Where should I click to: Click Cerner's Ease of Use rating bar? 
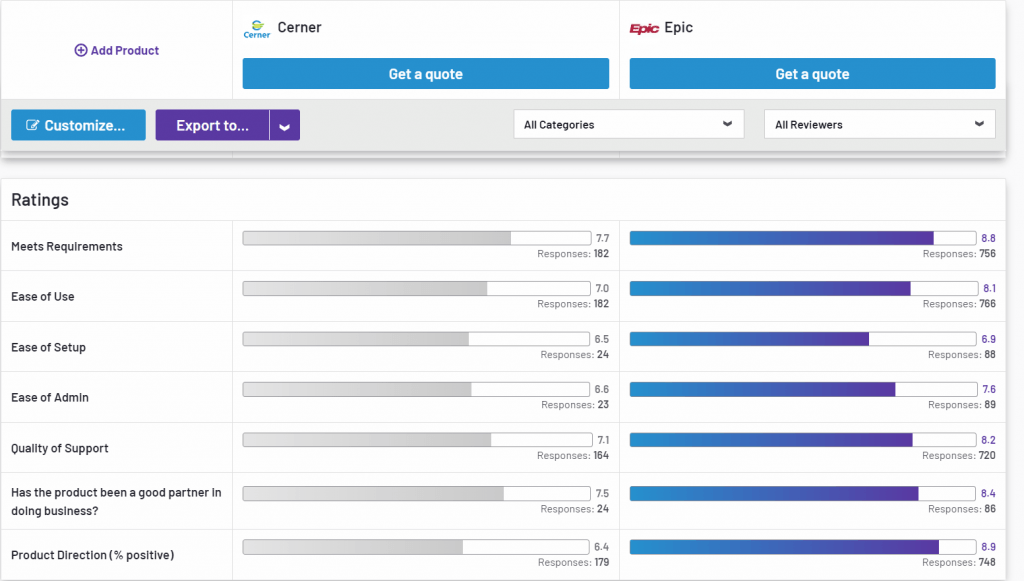click(x=415, y=288)
